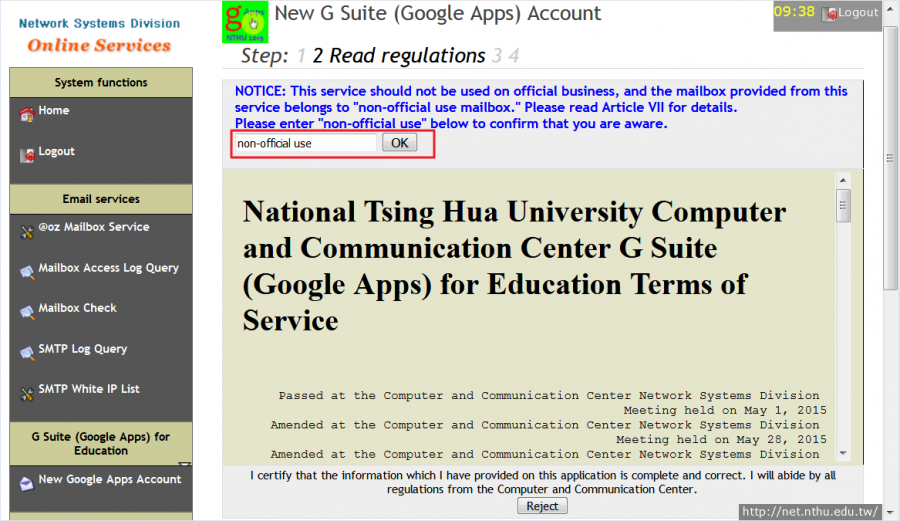Click the regulations text scrollbar thumb

(844, 205)
